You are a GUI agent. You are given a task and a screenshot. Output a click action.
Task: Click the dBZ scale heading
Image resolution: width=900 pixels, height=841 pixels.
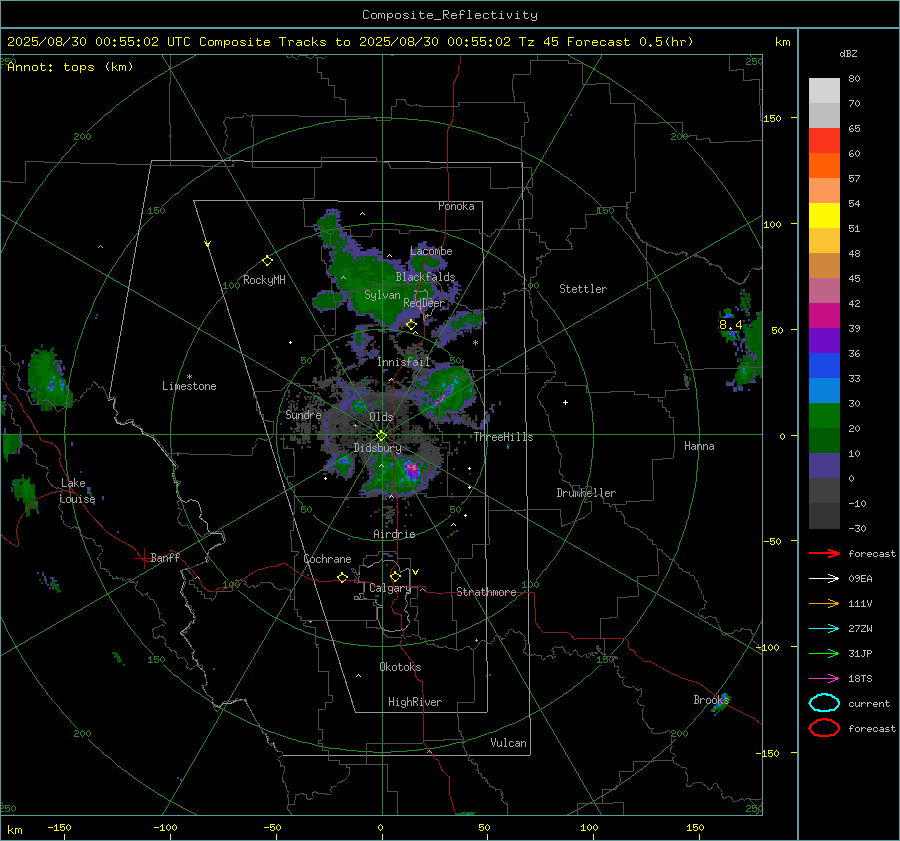(x=848, y=54)
